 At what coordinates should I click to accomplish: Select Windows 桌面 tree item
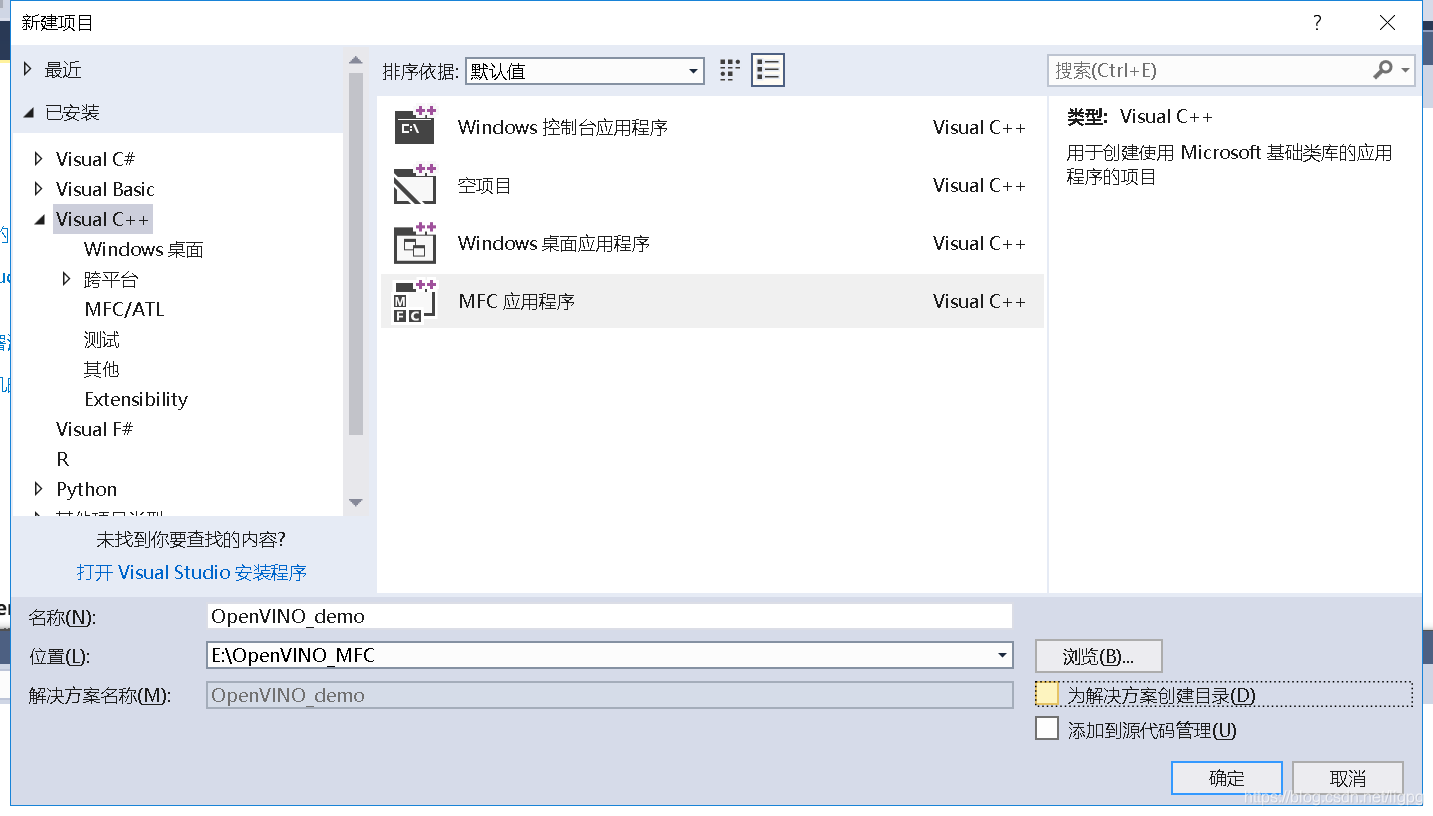pyautogui.click(x=144, y=249)
